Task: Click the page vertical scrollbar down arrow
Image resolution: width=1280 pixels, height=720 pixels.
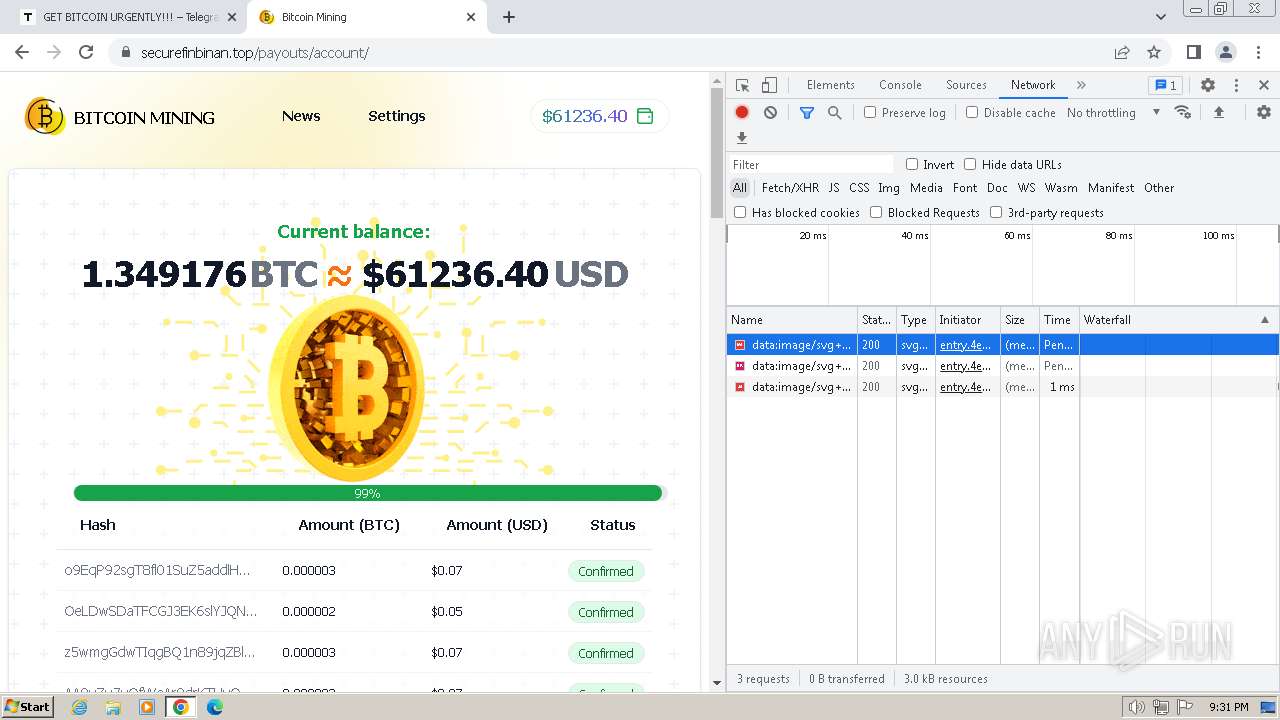Action: tap(716, 683)
